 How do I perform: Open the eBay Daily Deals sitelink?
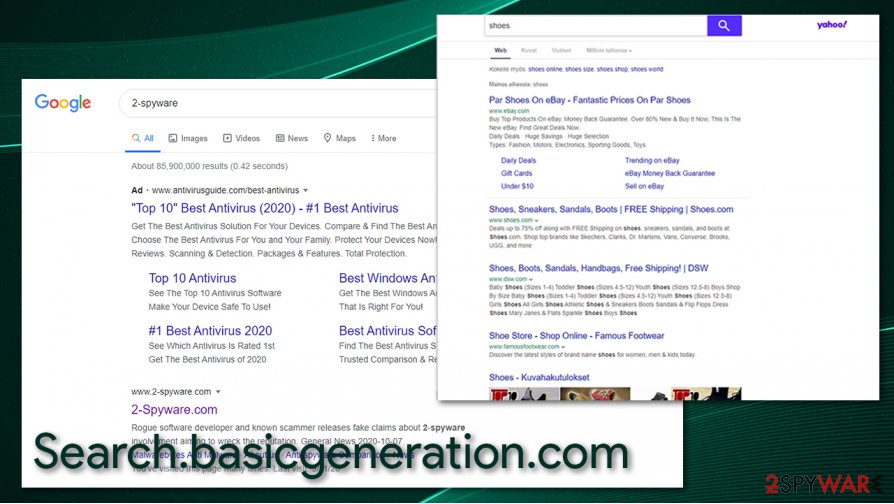[518, 160]
